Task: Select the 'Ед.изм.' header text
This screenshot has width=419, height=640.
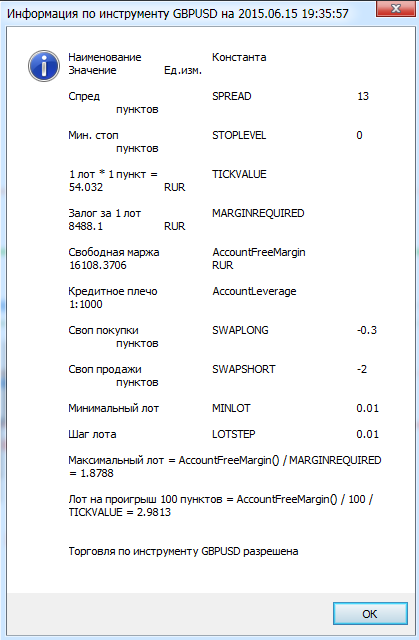Action: tap(183, 70)
